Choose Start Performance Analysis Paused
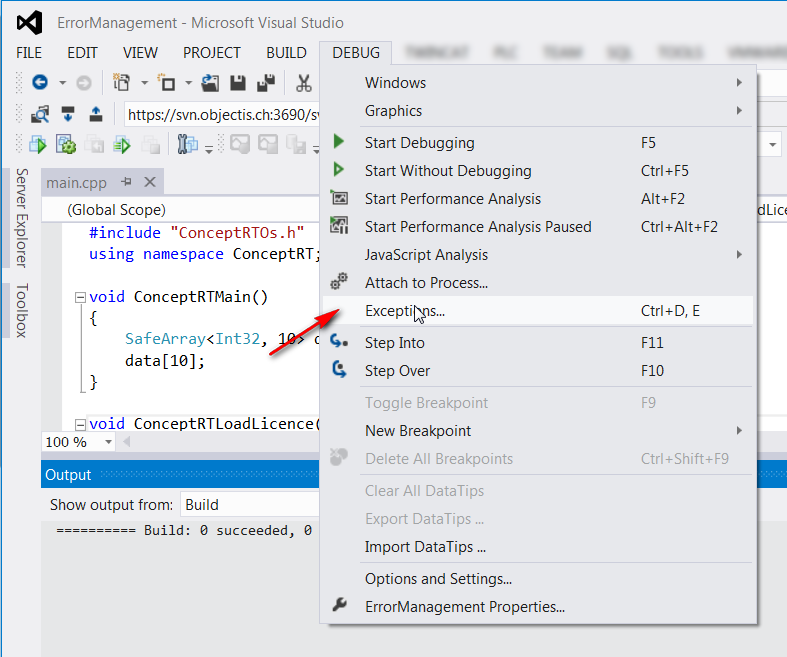This screenshot has width=787, height=657. coord(538,227)
